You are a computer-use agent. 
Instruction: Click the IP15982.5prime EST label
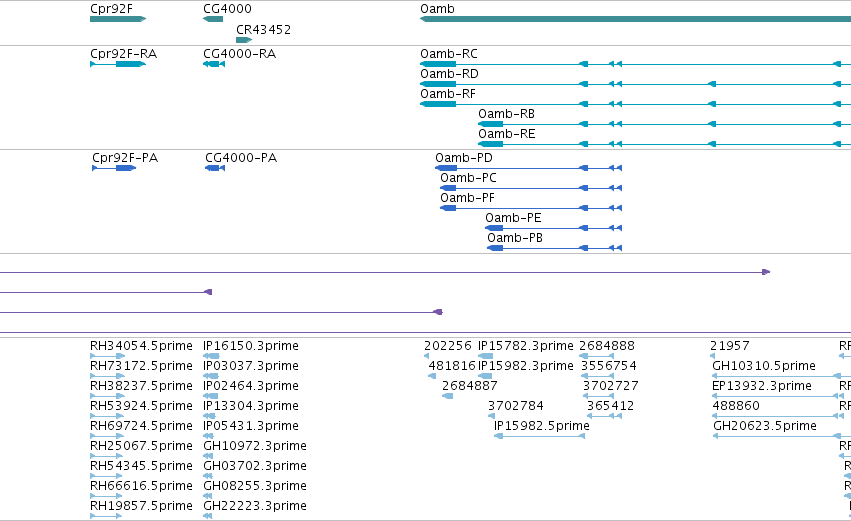tap(542, 426)
